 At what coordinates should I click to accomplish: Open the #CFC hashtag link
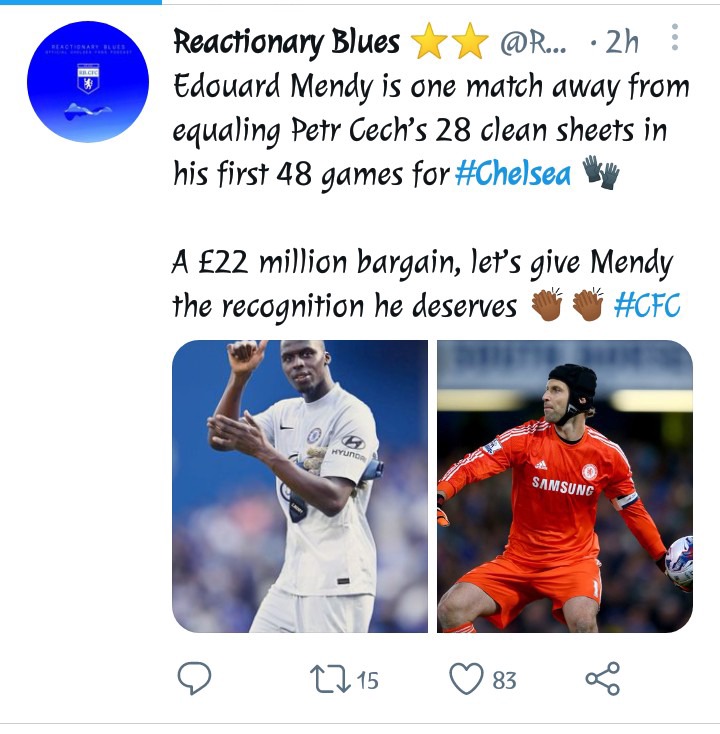click(x=647, y=305)
